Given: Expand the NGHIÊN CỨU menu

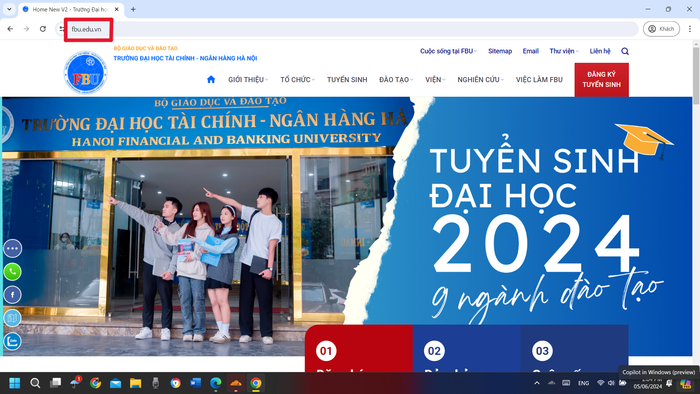Looking at the screenshot, I should click(x=480, y=79).
